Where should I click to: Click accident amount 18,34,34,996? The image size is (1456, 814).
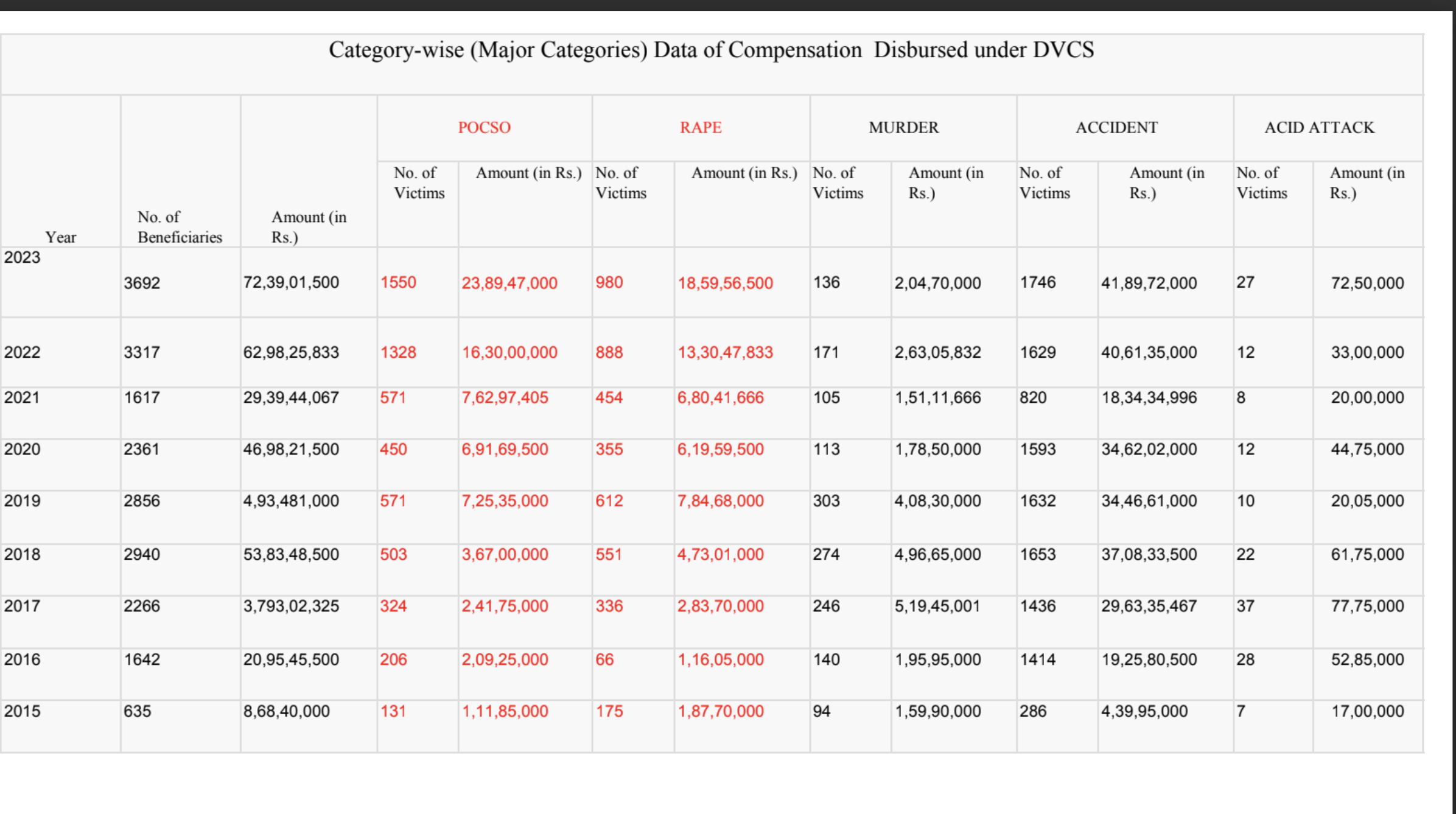pyautogui.click(x=1149, y=398)
